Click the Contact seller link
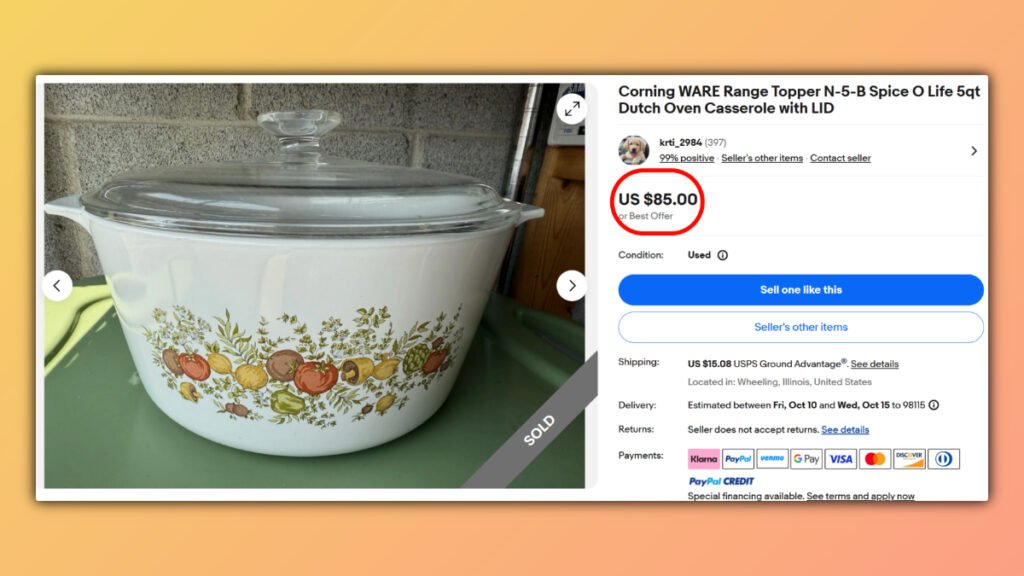The width and height of the screenshot is (1024, 576). [840, 158]
